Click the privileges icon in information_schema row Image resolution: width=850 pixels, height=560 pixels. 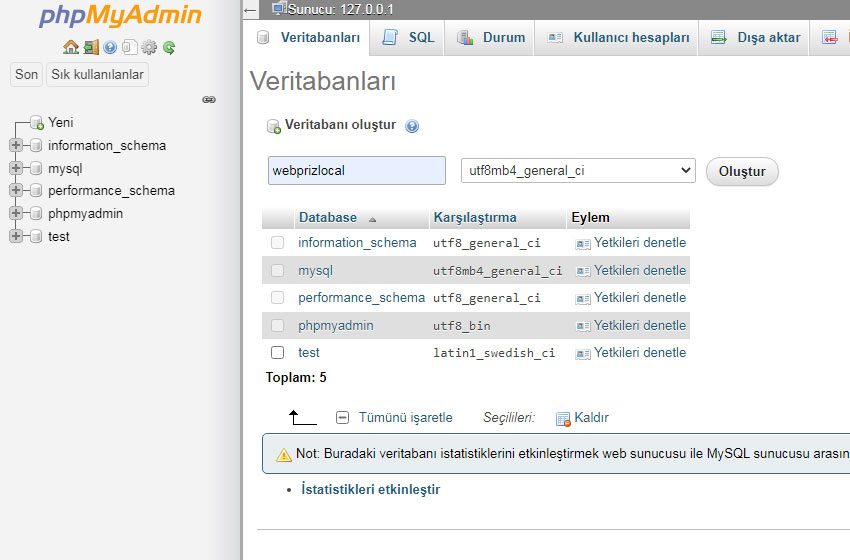(x=583, y=244)
